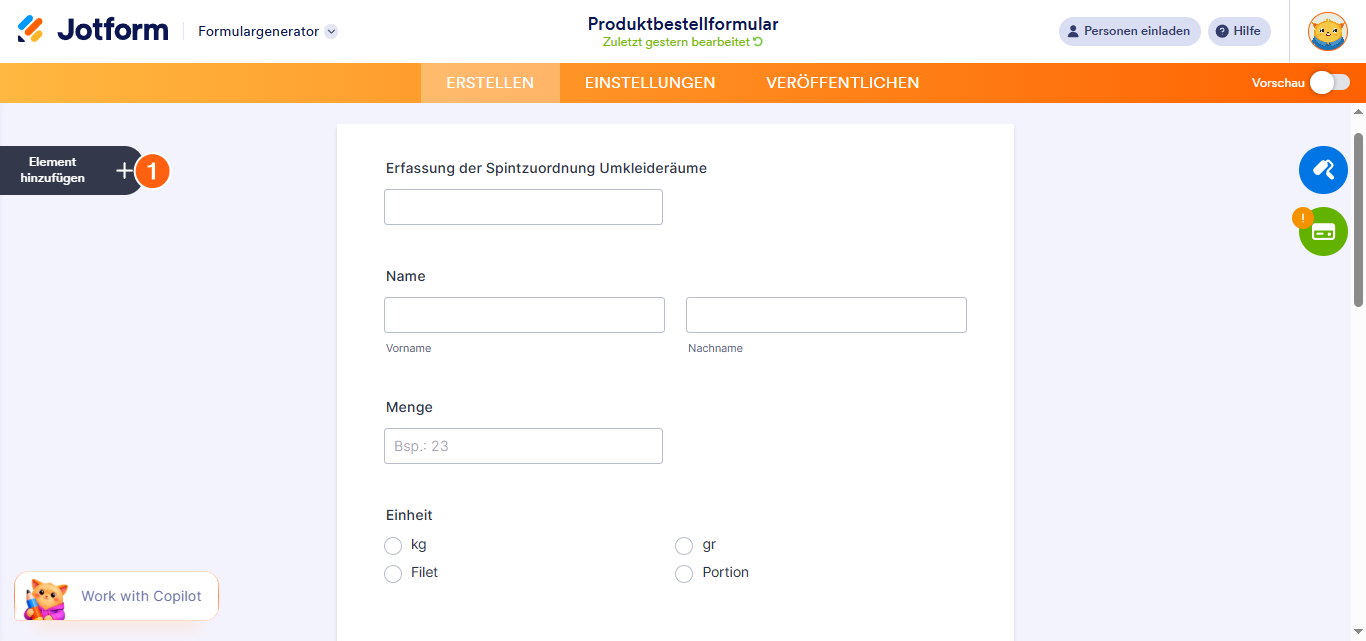Open your profile avatar menu
The width and height of the screenshot is (1366, 641).
pos(1327,31)
